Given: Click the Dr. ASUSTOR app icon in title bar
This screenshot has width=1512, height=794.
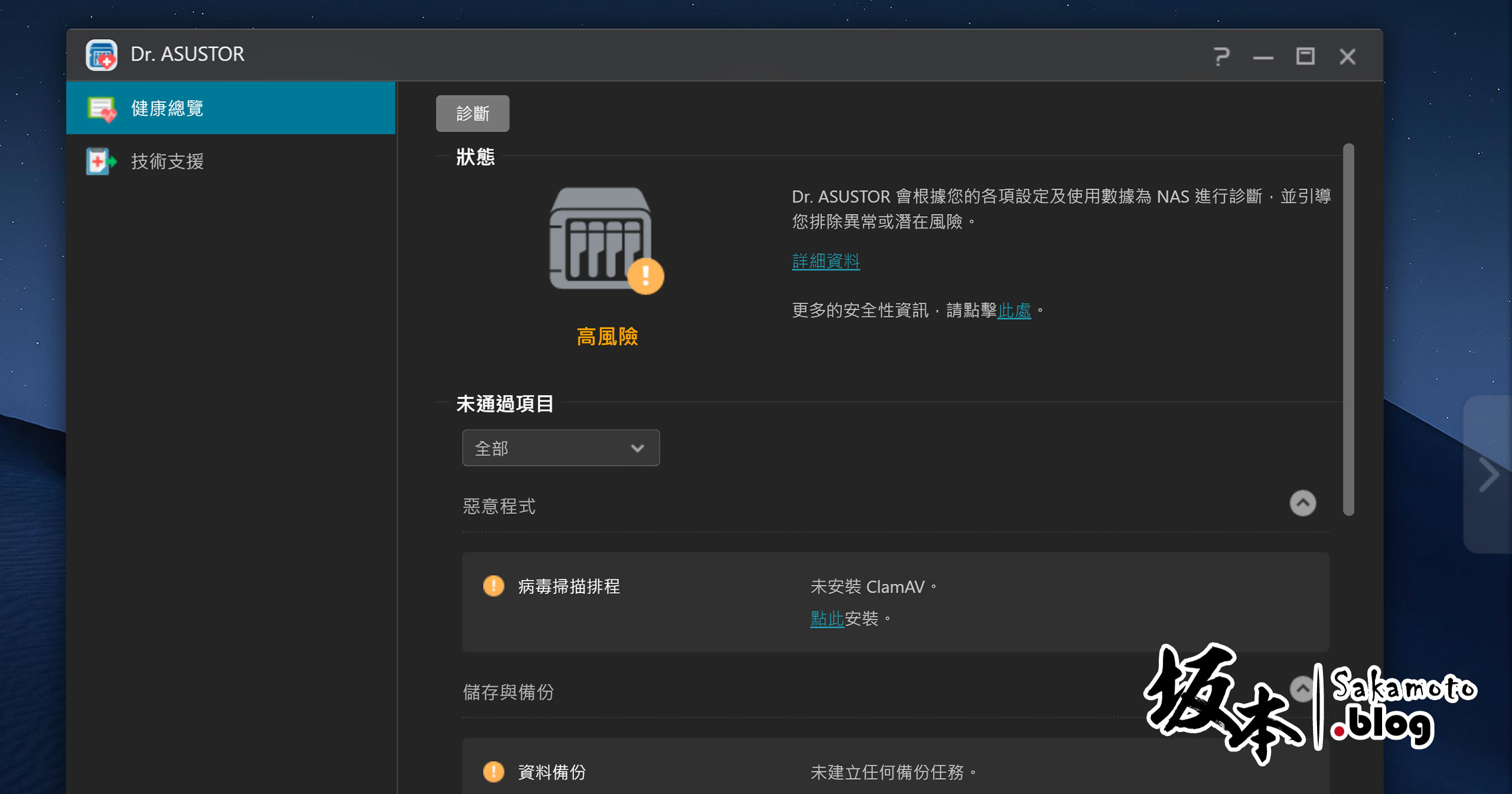Looking at the screenshot, I should pyautogui.click(x=102, y=55).
